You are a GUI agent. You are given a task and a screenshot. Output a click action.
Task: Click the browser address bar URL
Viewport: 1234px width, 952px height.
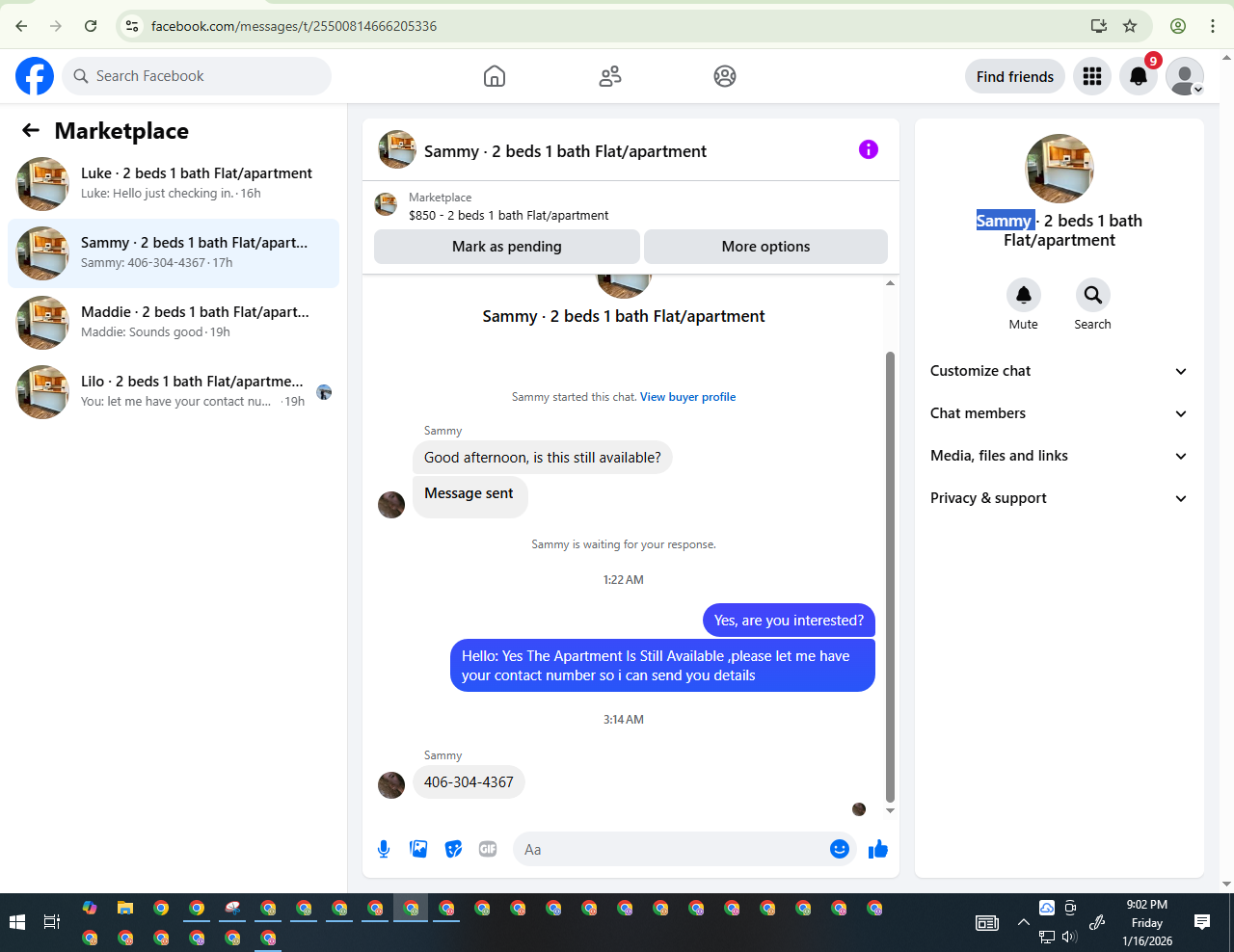coord(294,26)
